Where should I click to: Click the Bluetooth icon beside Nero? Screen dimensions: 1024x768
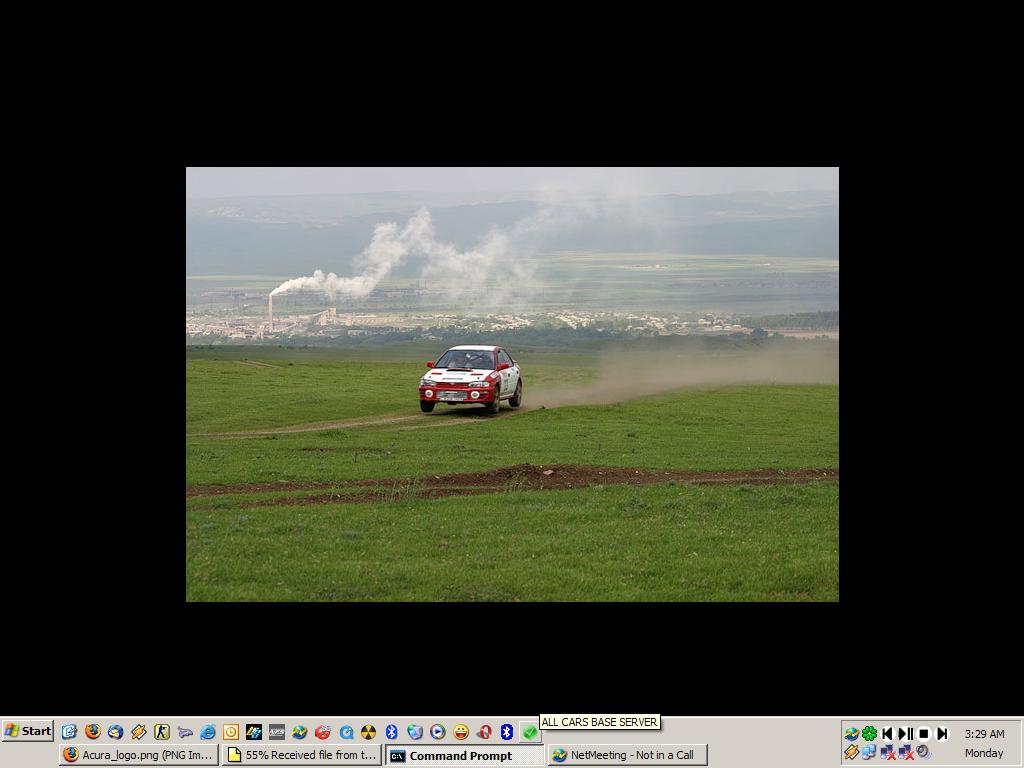391,732
